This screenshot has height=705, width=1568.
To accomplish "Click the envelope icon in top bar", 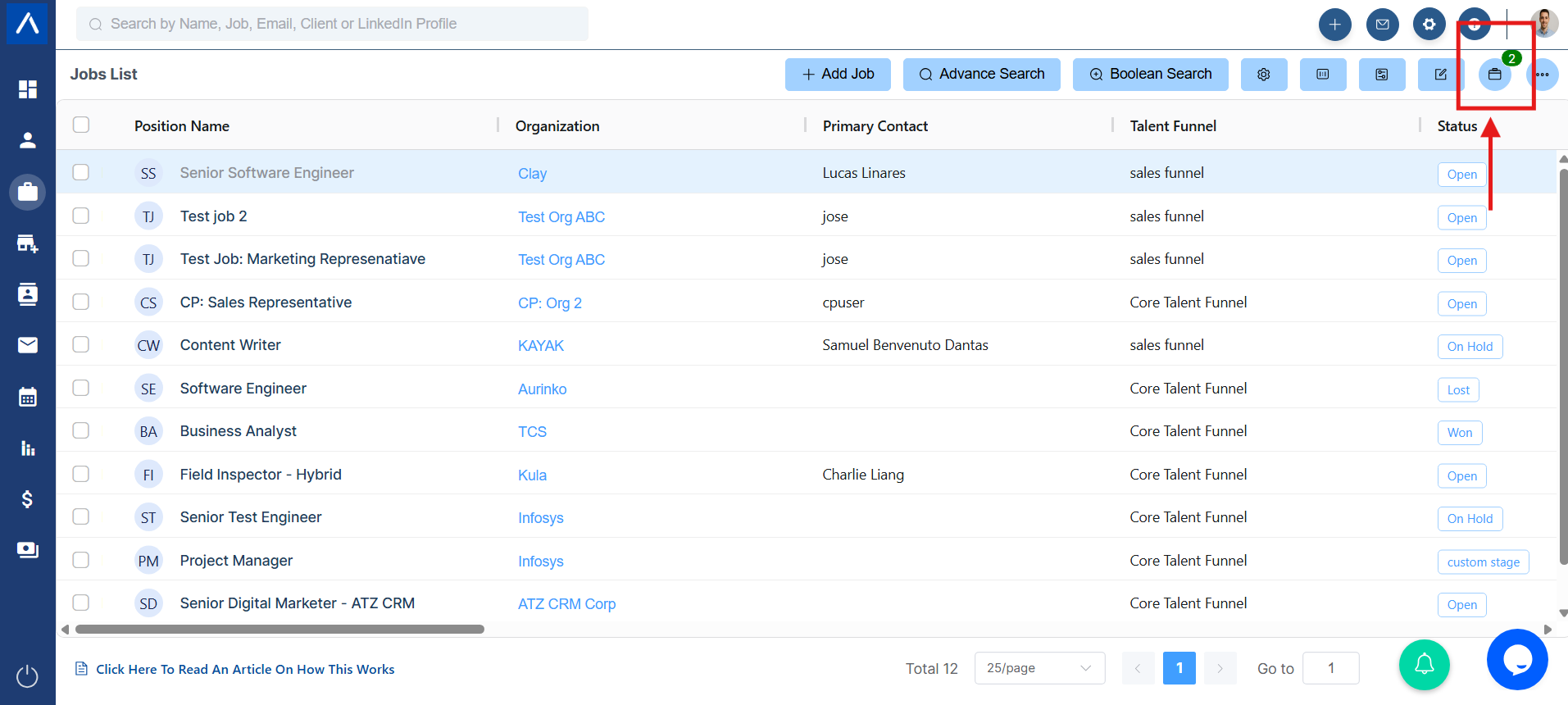I will coord(1382,25).
